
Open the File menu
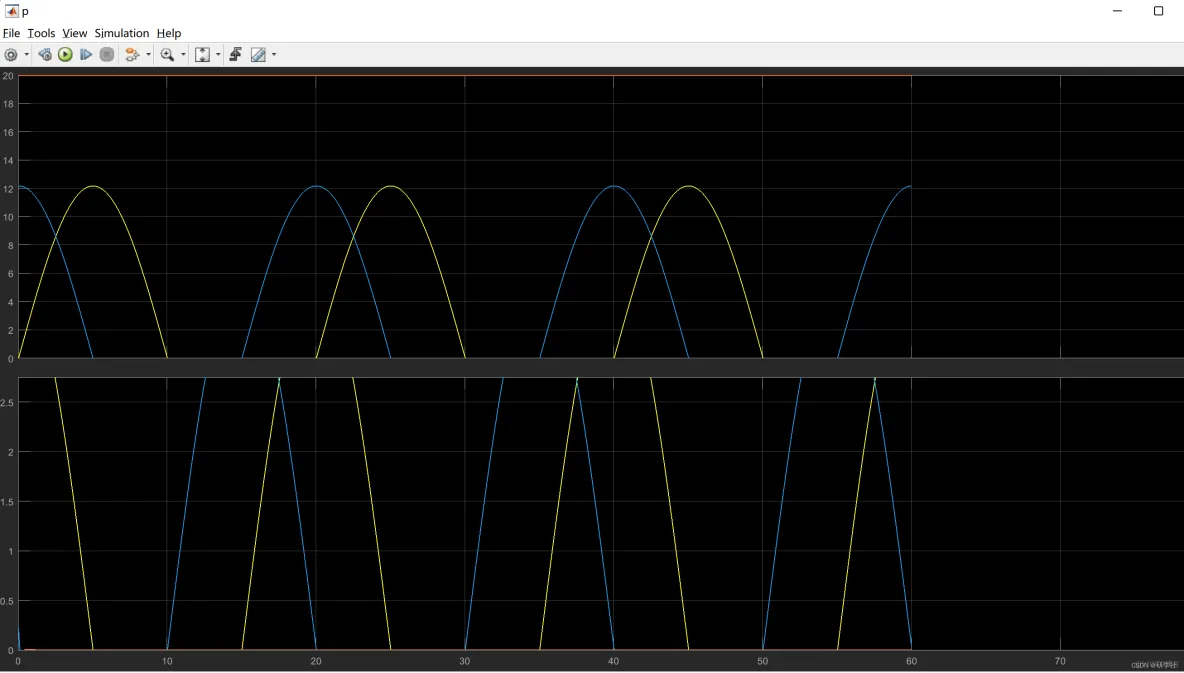(11, 33)
